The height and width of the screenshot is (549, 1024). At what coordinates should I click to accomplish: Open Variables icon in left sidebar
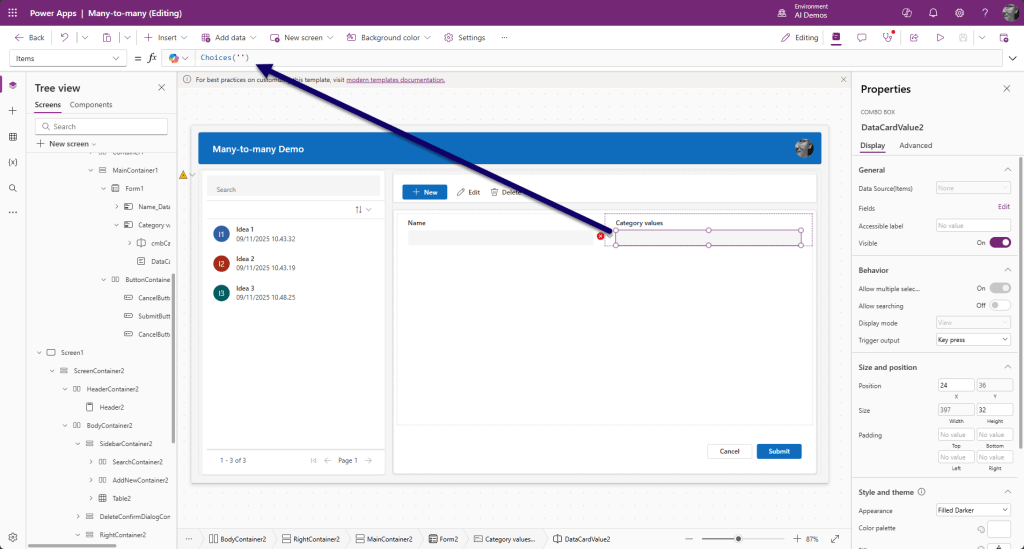pos(13,162)
